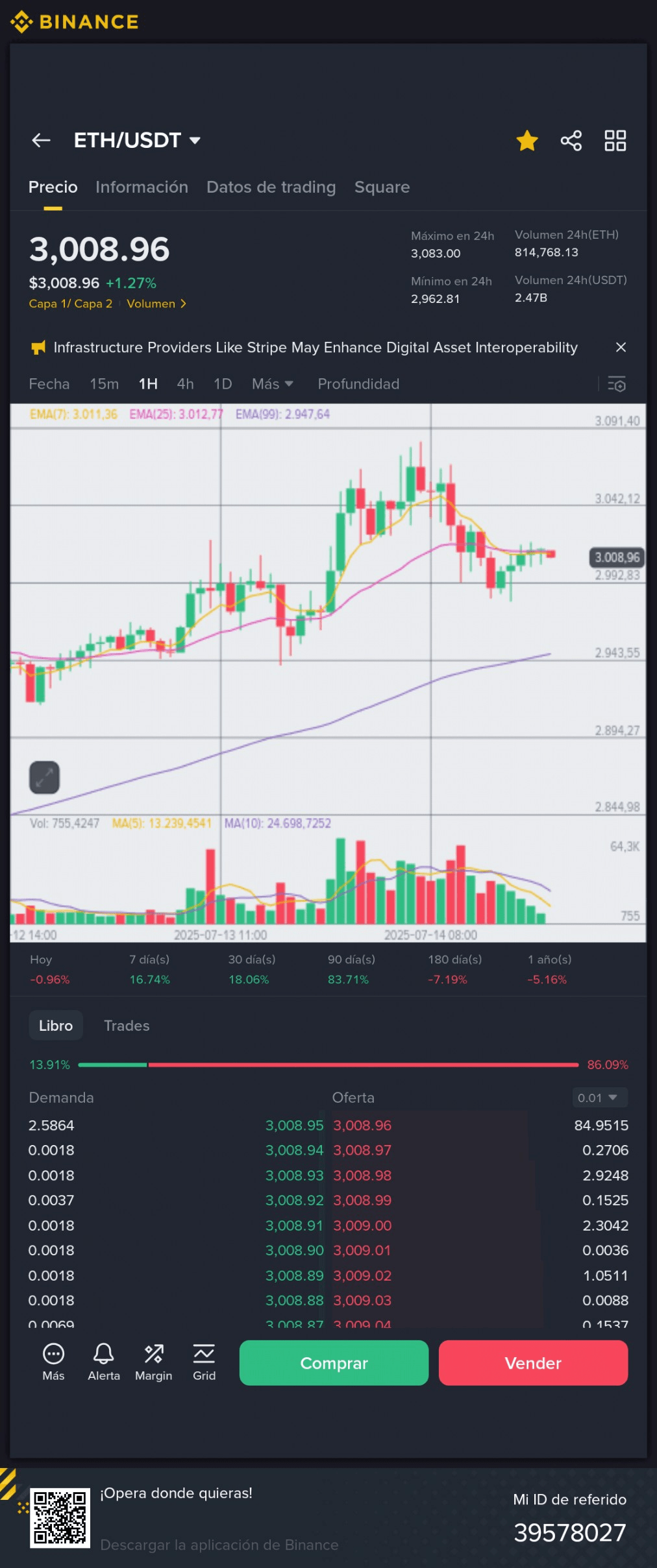The image size is (657, 1568).
Task: Open chart settings icon beside Profundidad
Action: 616,384
